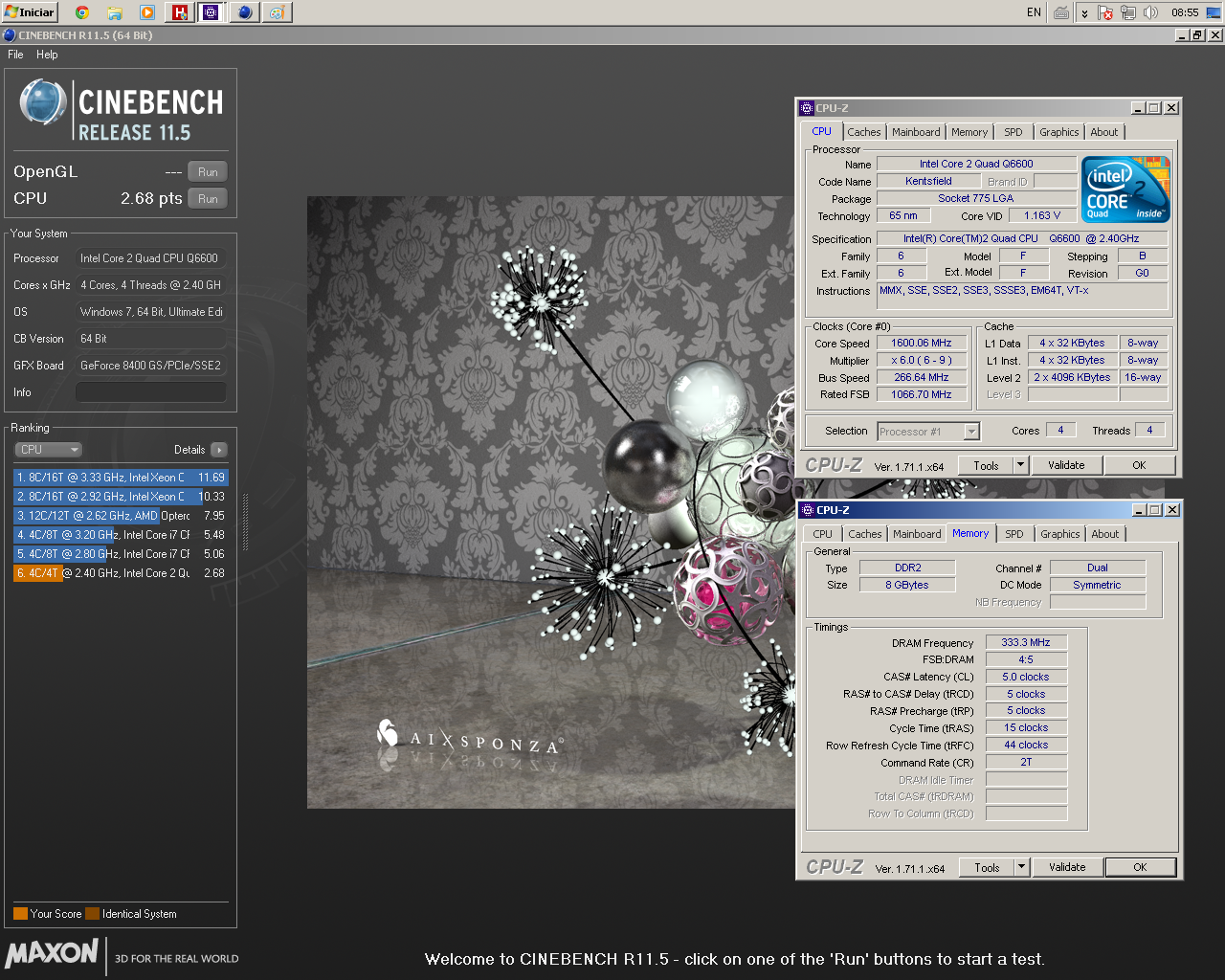The image size is (1225, 980).
Task: Click the Show Desktop icon in tray
Action: coord(1214,12)
